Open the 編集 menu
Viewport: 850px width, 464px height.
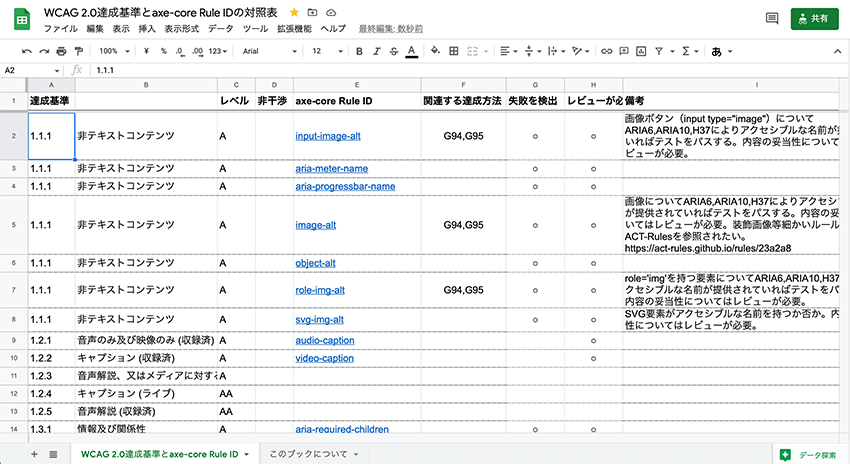pos(95,29)
